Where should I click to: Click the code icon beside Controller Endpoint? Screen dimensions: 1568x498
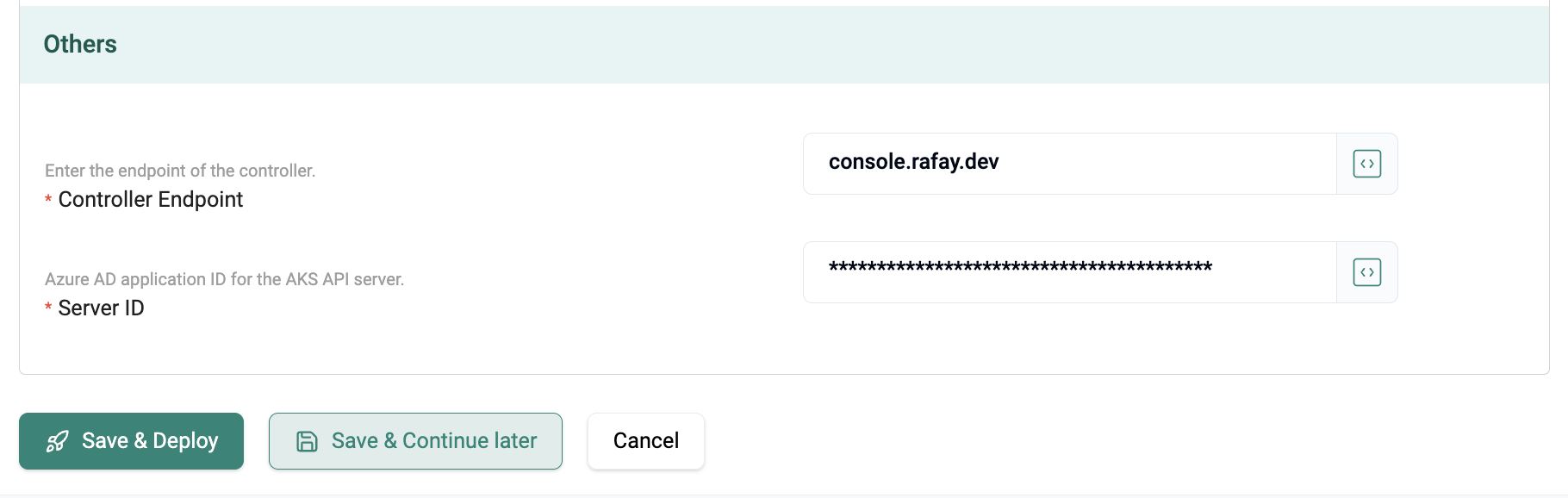tap(1366, 164)
